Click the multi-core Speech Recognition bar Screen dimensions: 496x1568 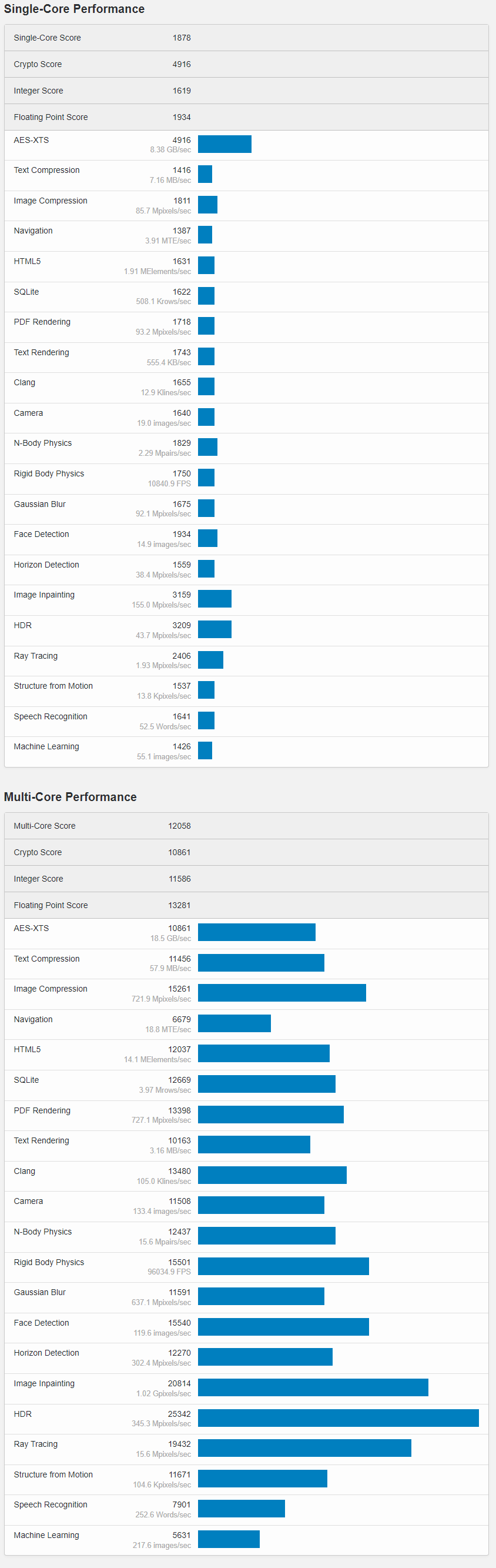242,1509
